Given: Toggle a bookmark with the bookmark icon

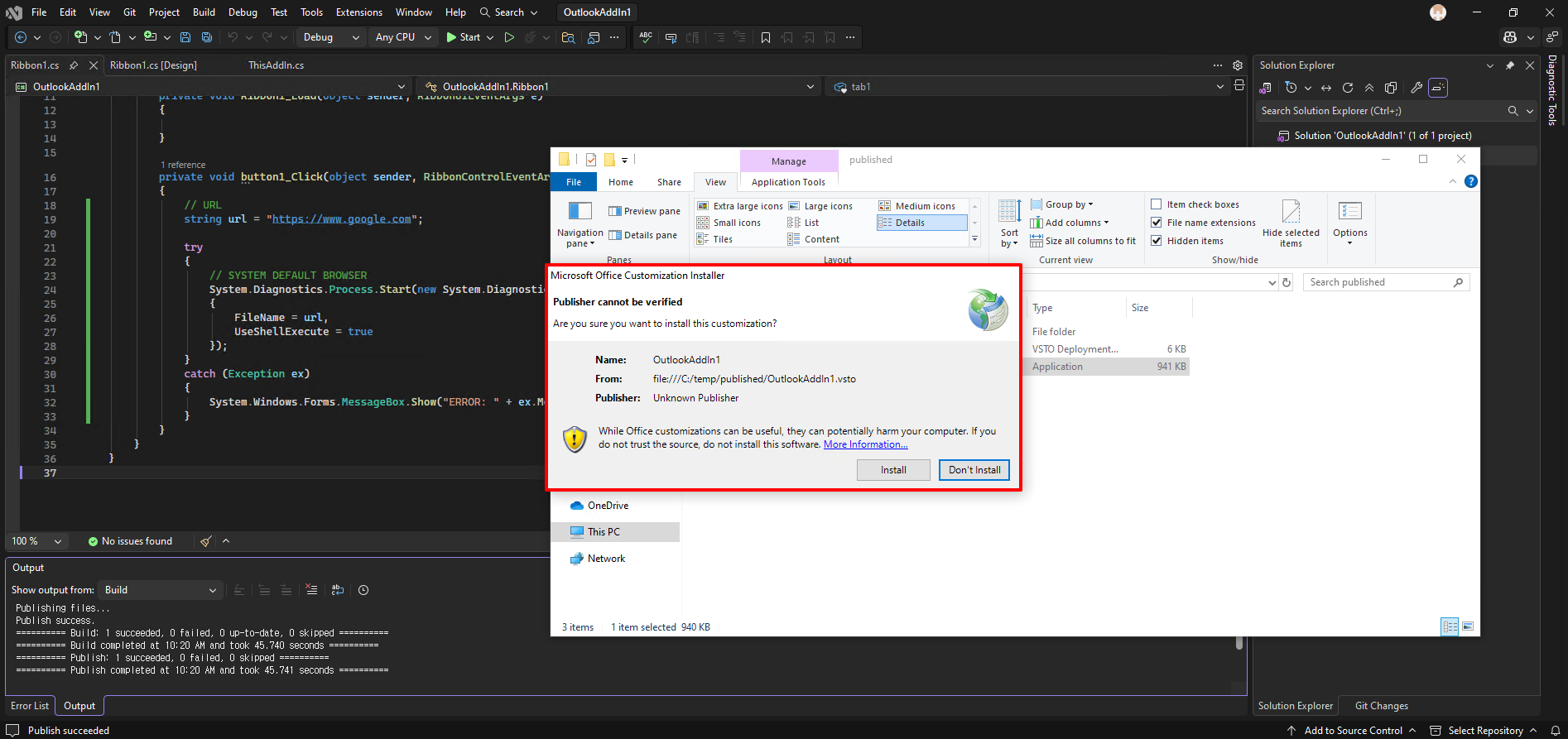Looking at the screenshot, I should [766, 37].
